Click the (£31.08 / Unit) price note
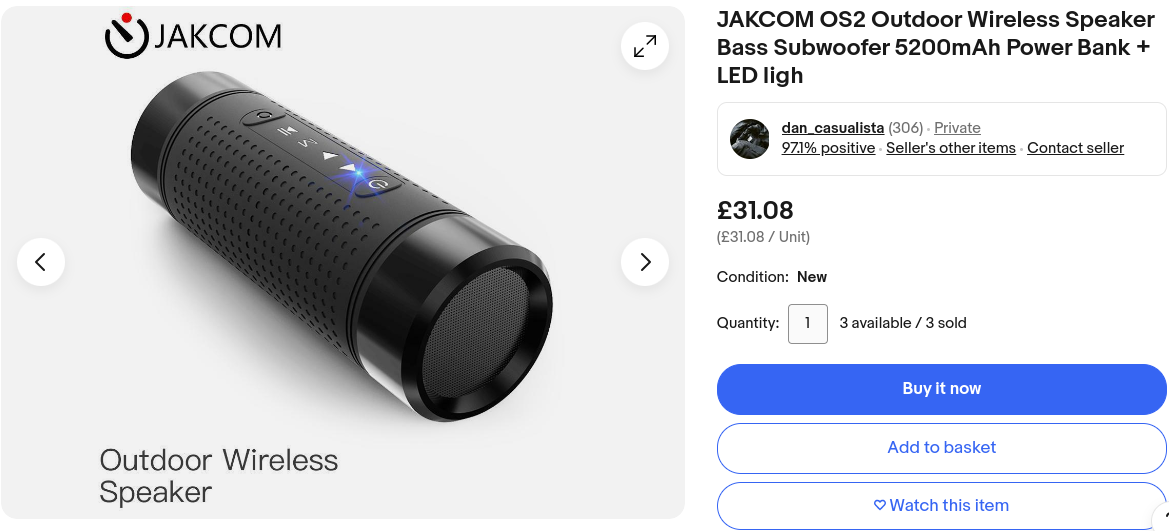 pos(763,237)
